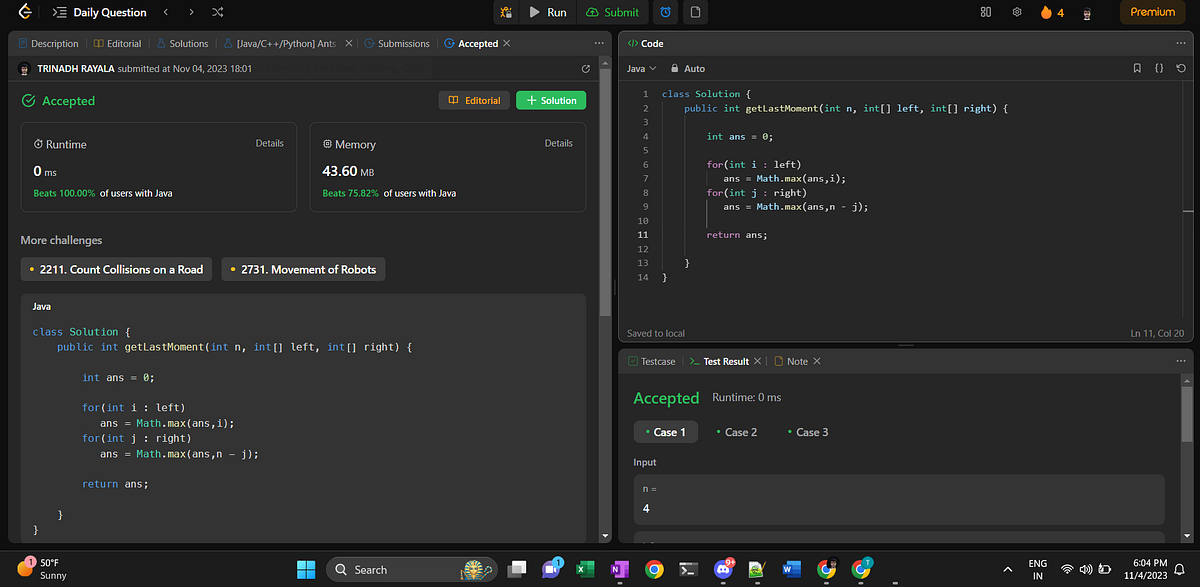The height and width of the screenshot is (587, 1200).
Task: Open the Editorial button in Accepted panel
Action: coord(475,100)
